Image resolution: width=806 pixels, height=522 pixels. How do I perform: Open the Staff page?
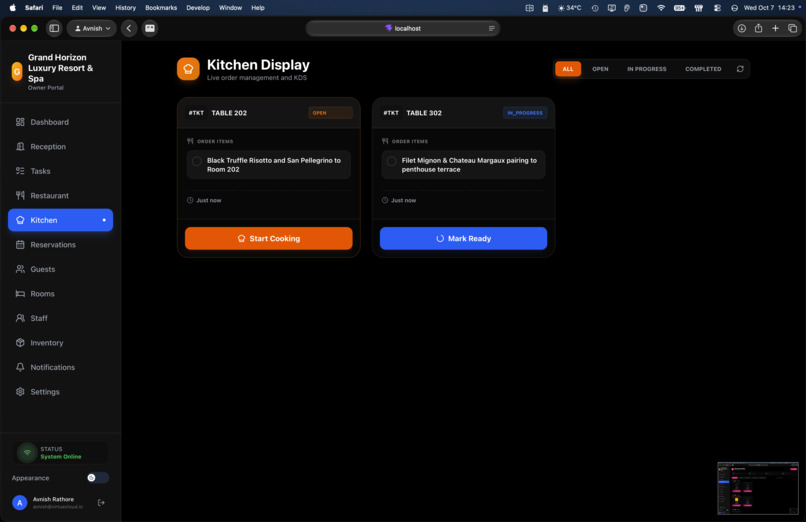pos(60,318)
